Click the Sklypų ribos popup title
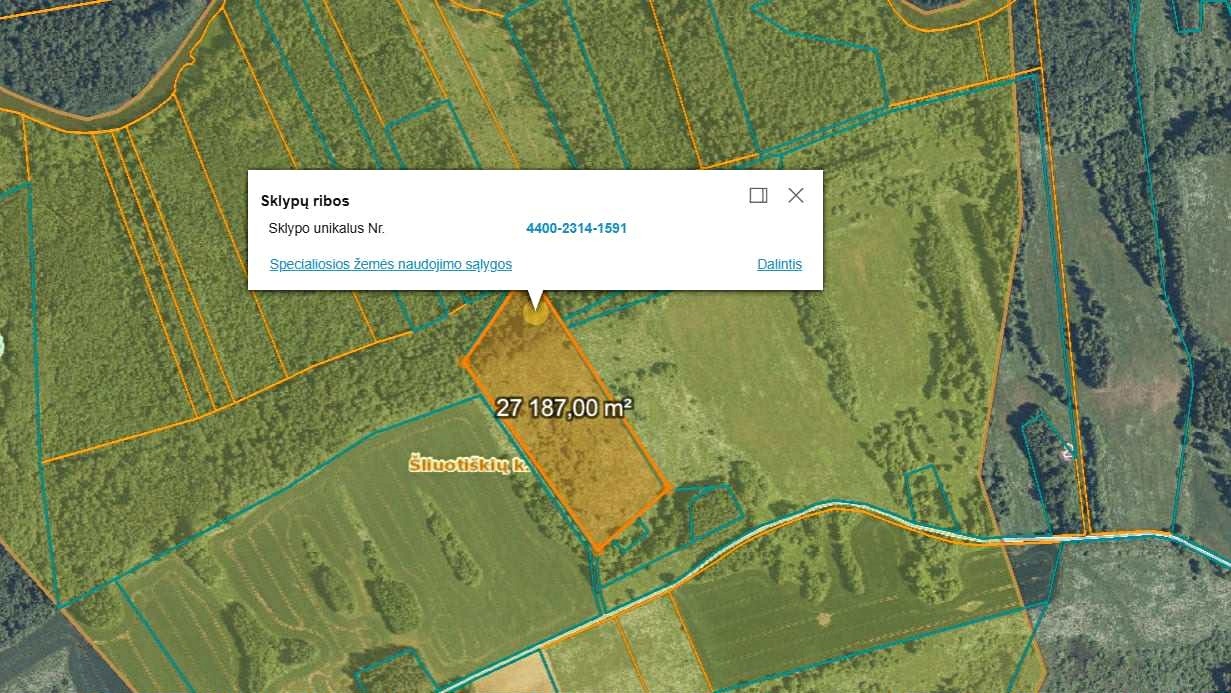This screenshot has width=1231, height=693. (x=305, y=201)
